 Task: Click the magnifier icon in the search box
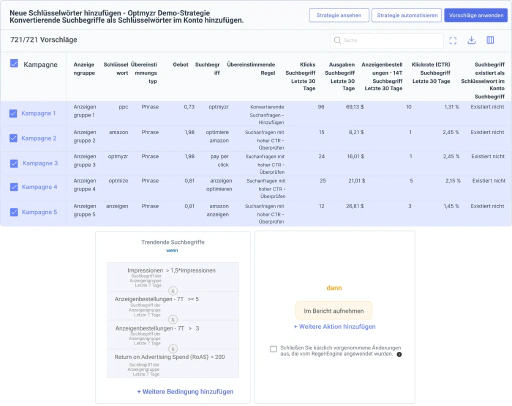[x=337, y=40]
